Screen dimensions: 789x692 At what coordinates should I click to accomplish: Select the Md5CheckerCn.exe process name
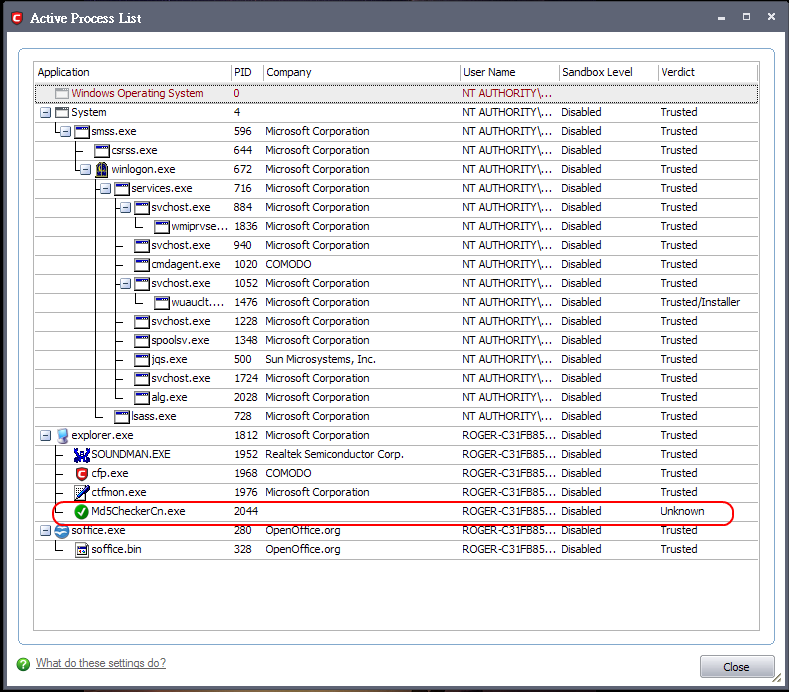click(x=138, y=511)
